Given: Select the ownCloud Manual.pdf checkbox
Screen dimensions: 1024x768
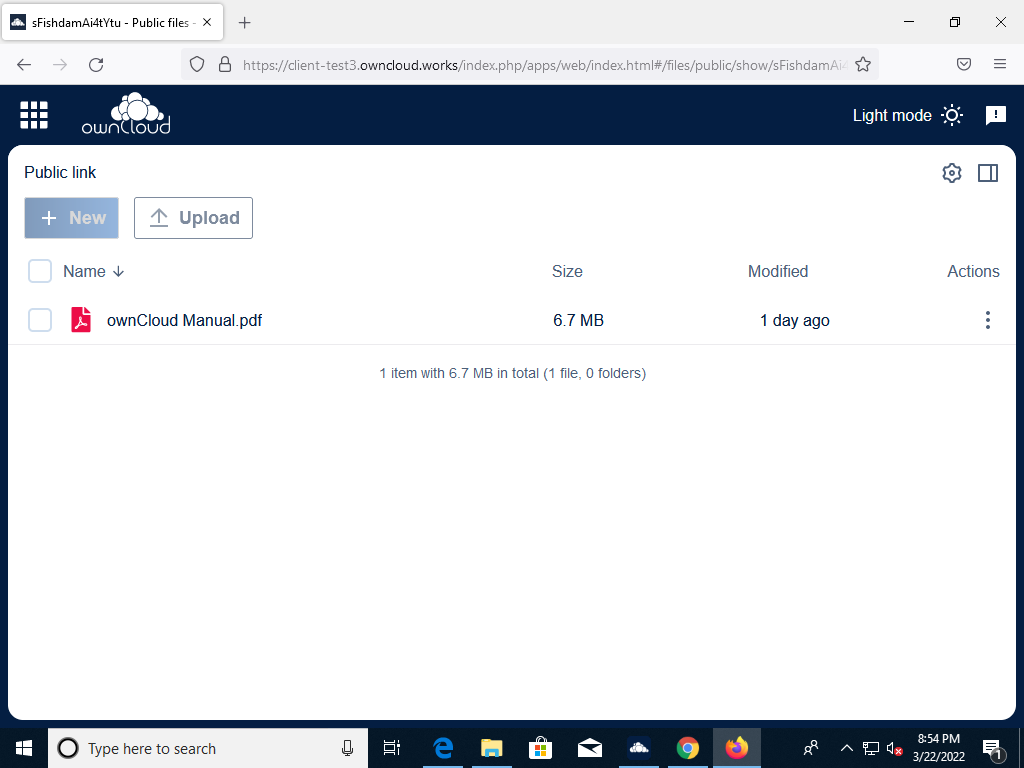Looking at the screenshot, I should coord(39,320).
